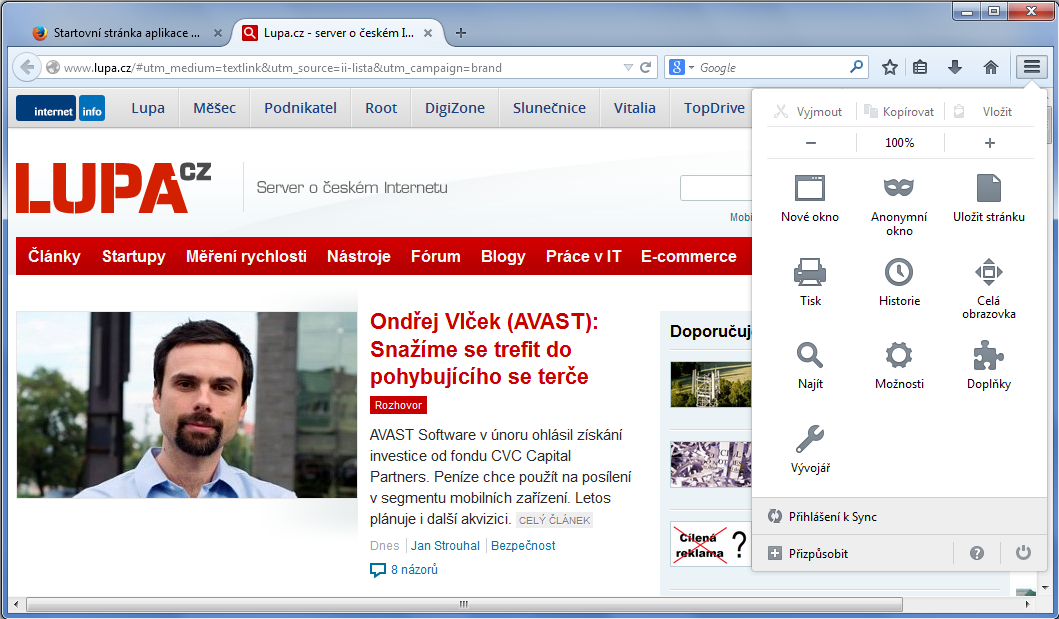Click the Home toolbar icon

point(991,67)
